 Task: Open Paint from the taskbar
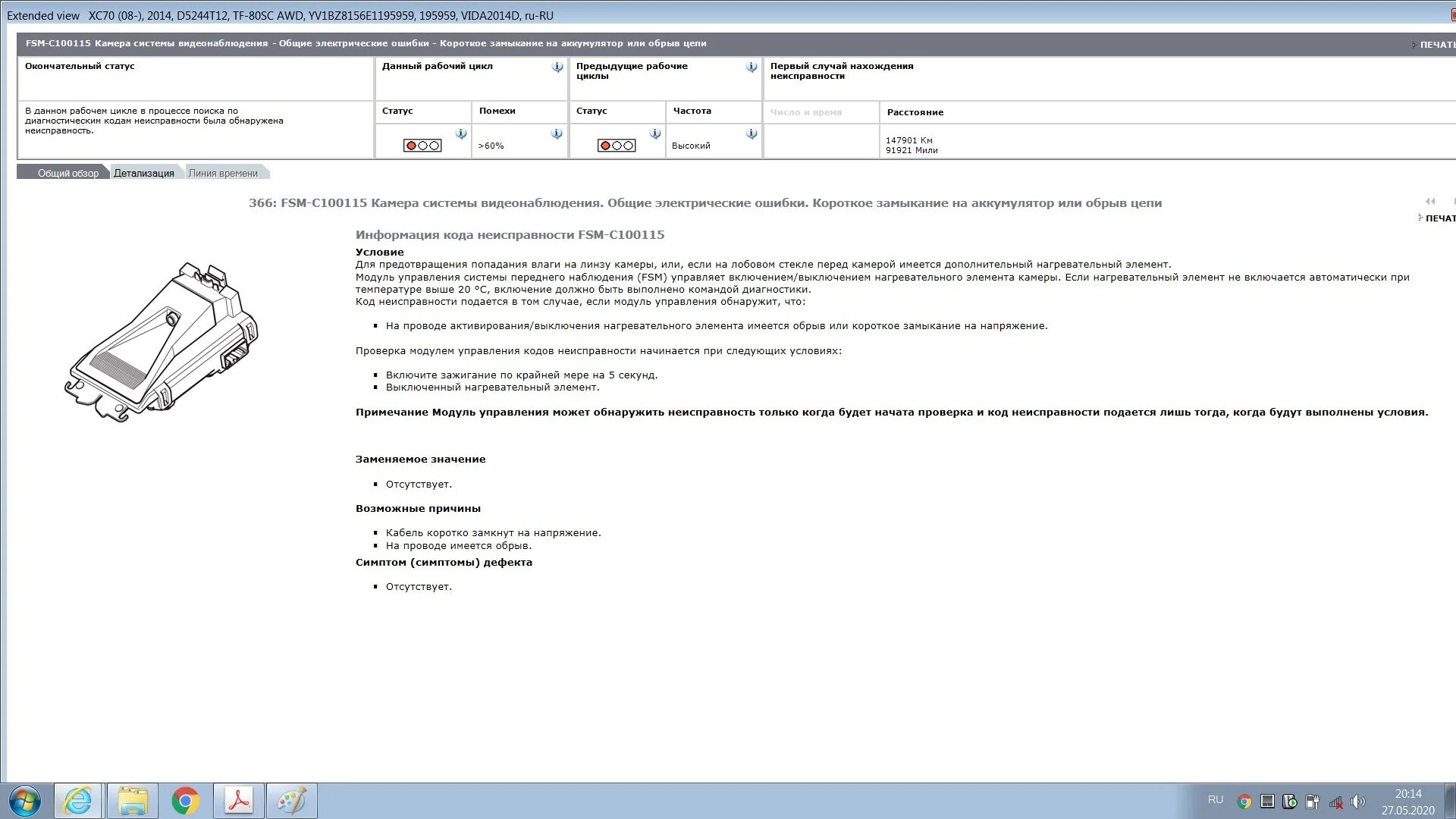tap(292, 801)
